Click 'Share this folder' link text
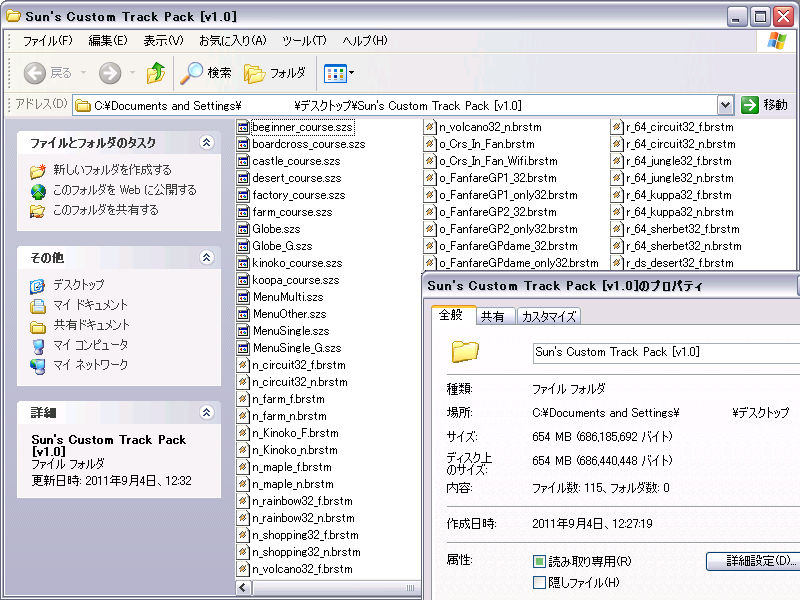The image size is (800, 600). point(106,210)
